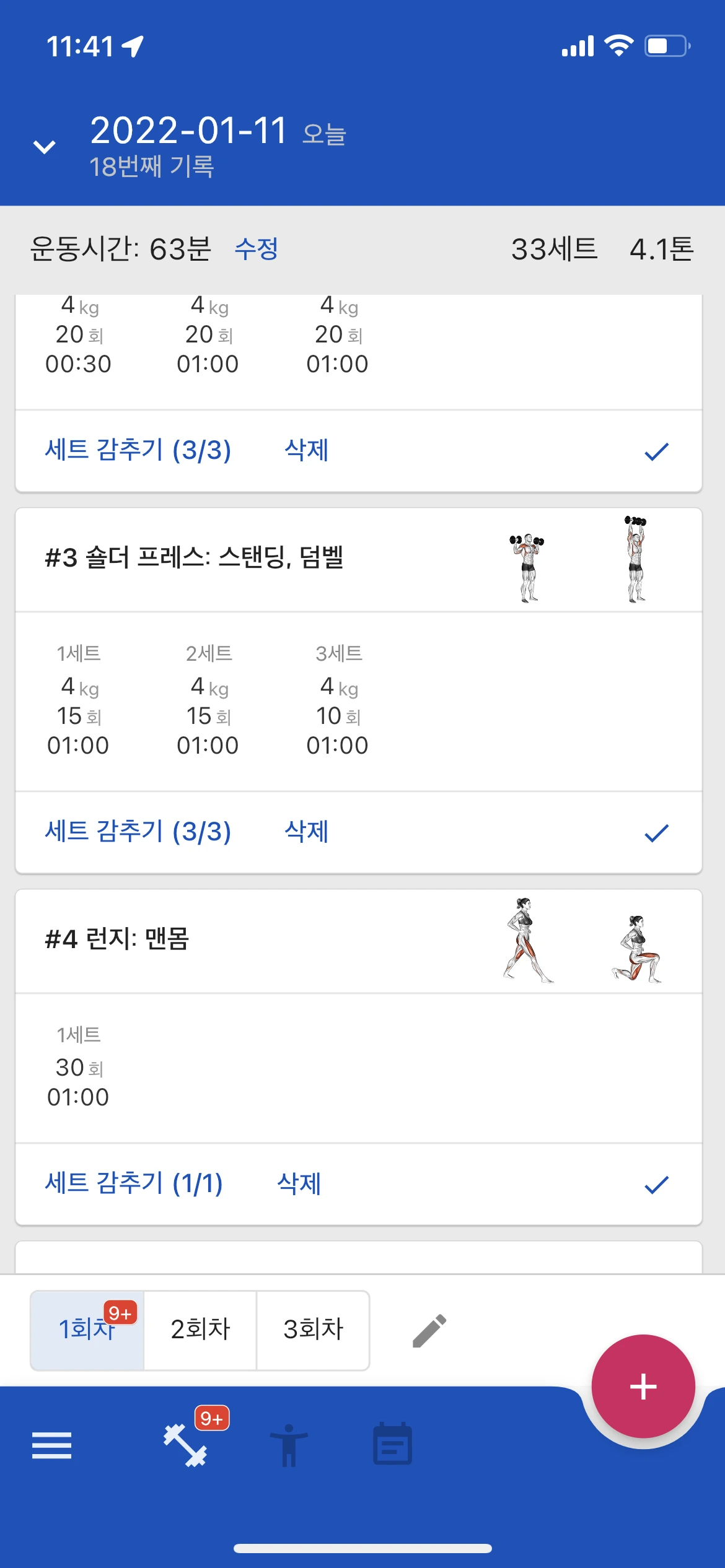This screenshot has width=725, height=1568.
Task: Switch to the 3회차 tab
Action: (313, 1330)
